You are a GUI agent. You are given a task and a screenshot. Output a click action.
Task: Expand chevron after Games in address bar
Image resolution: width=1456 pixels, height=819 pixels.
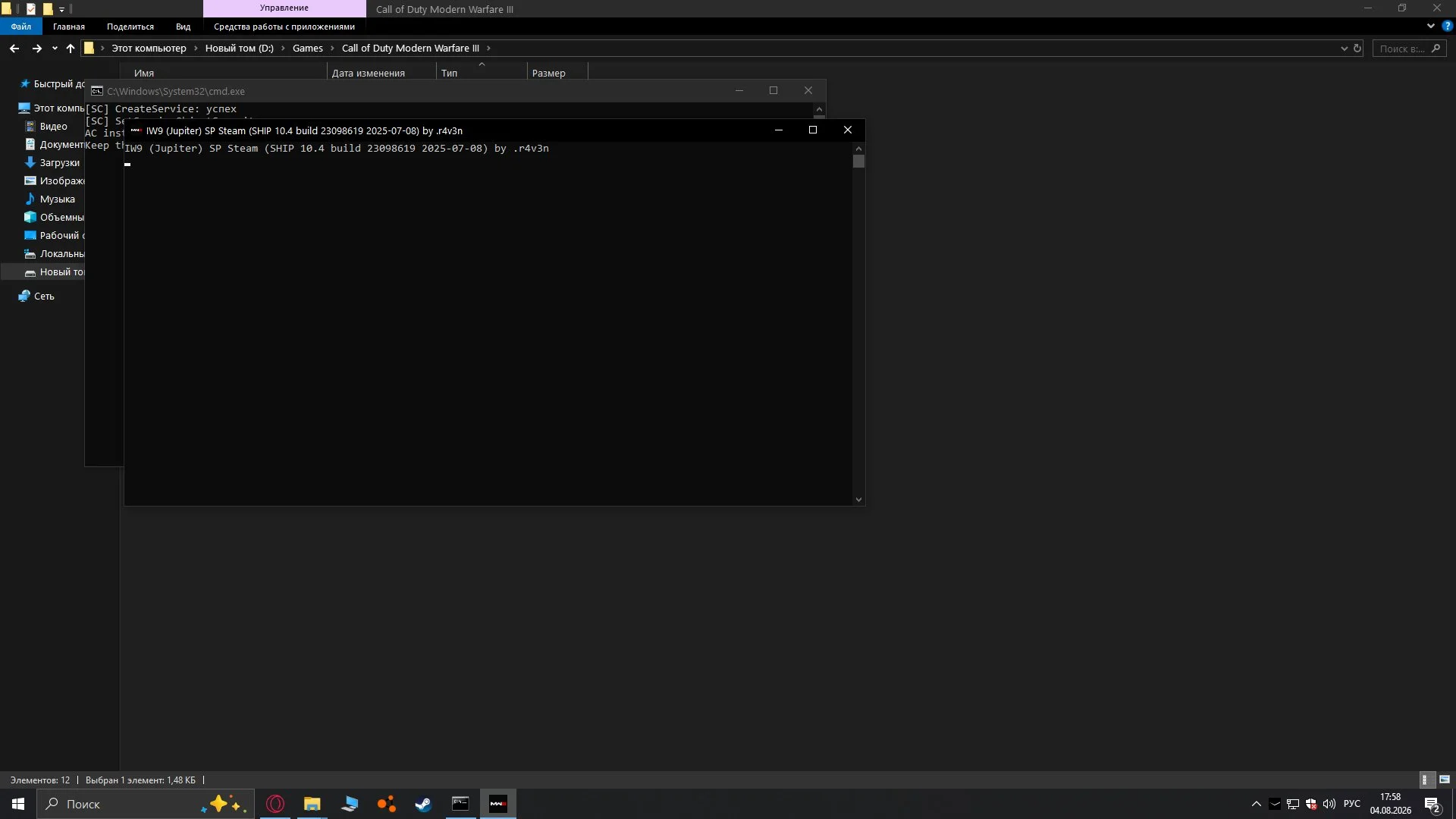[x=332, y=48]
